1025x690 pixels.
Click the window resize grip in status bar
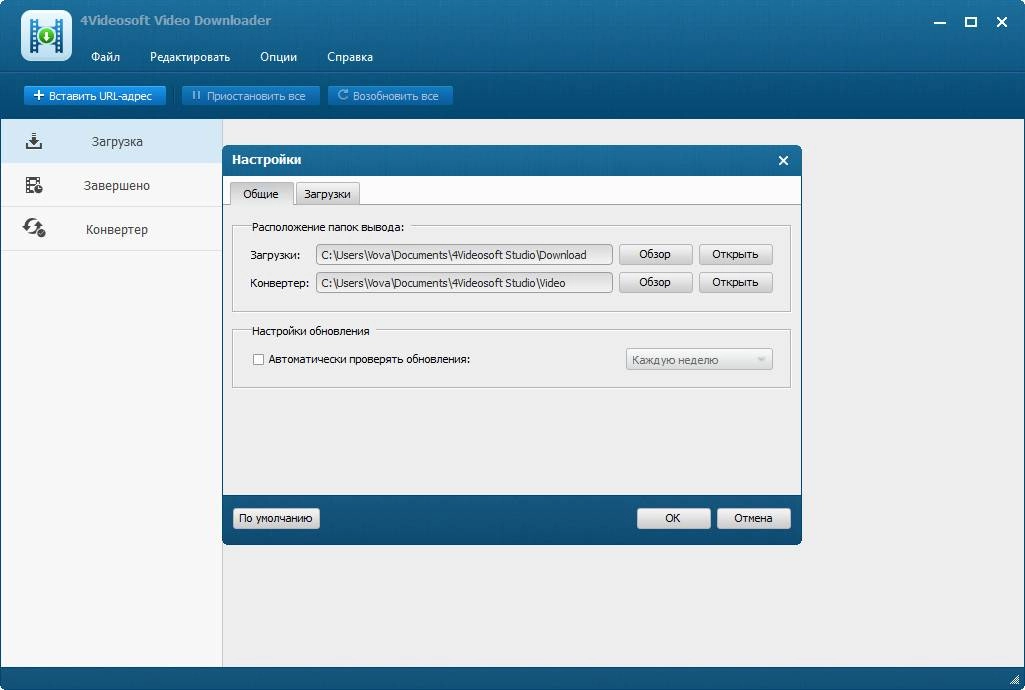point(1015,680)
